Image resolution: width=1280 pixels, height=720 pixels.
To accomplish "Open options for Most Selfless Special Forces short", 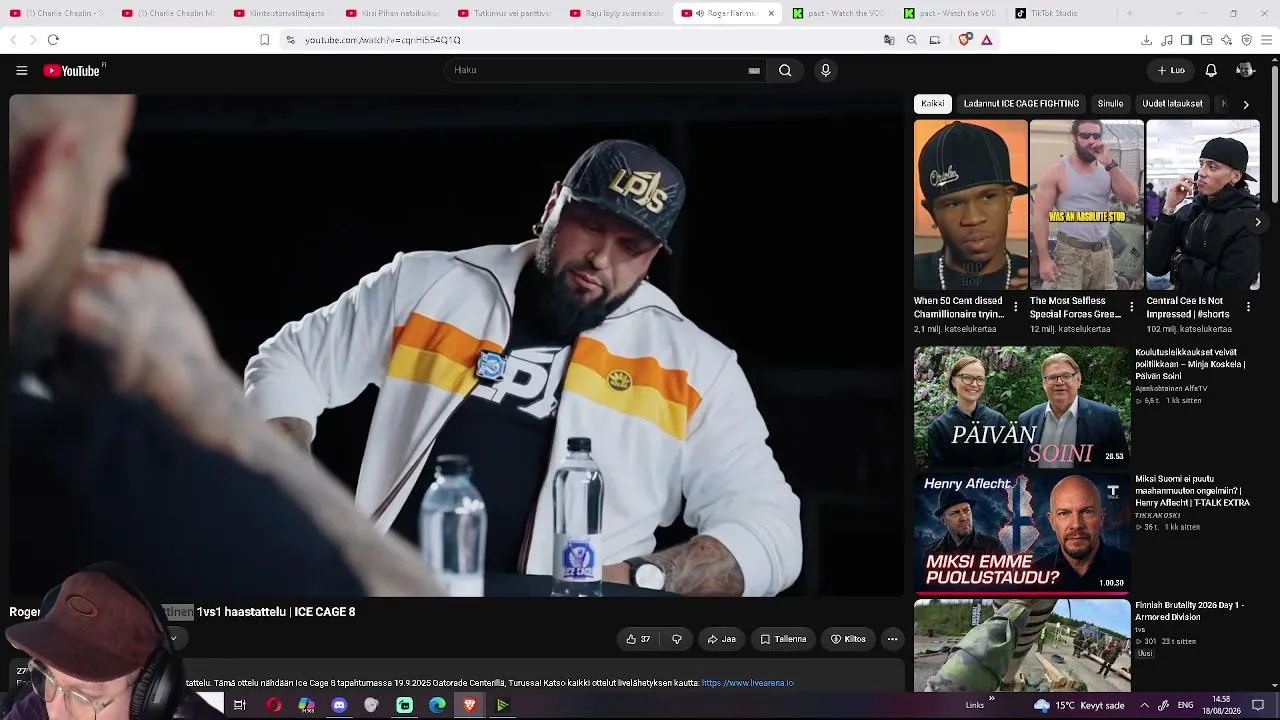I will (x=1132, y=307).
